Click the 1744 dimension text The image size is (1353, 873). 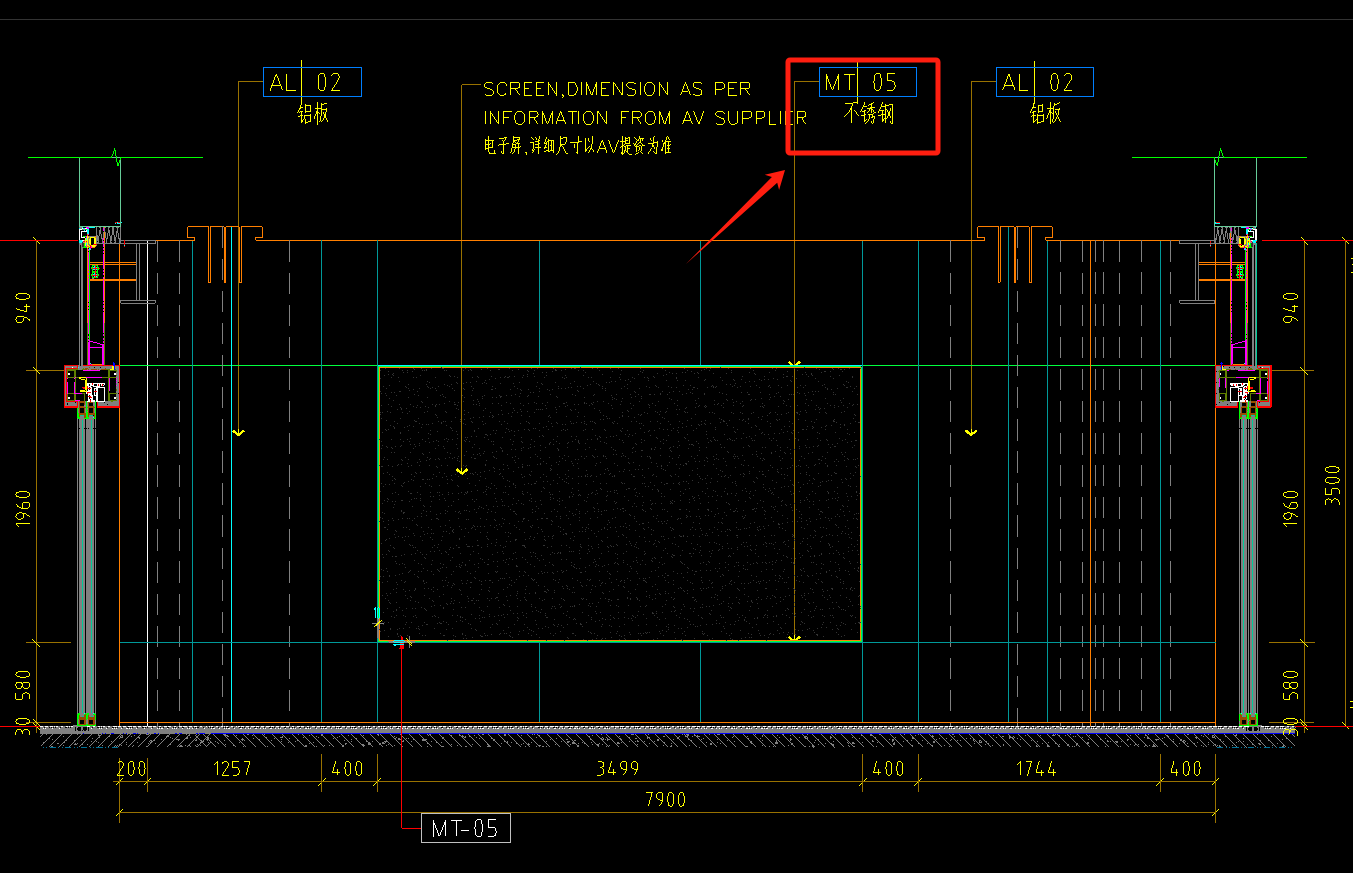[x=1036, y=768]
